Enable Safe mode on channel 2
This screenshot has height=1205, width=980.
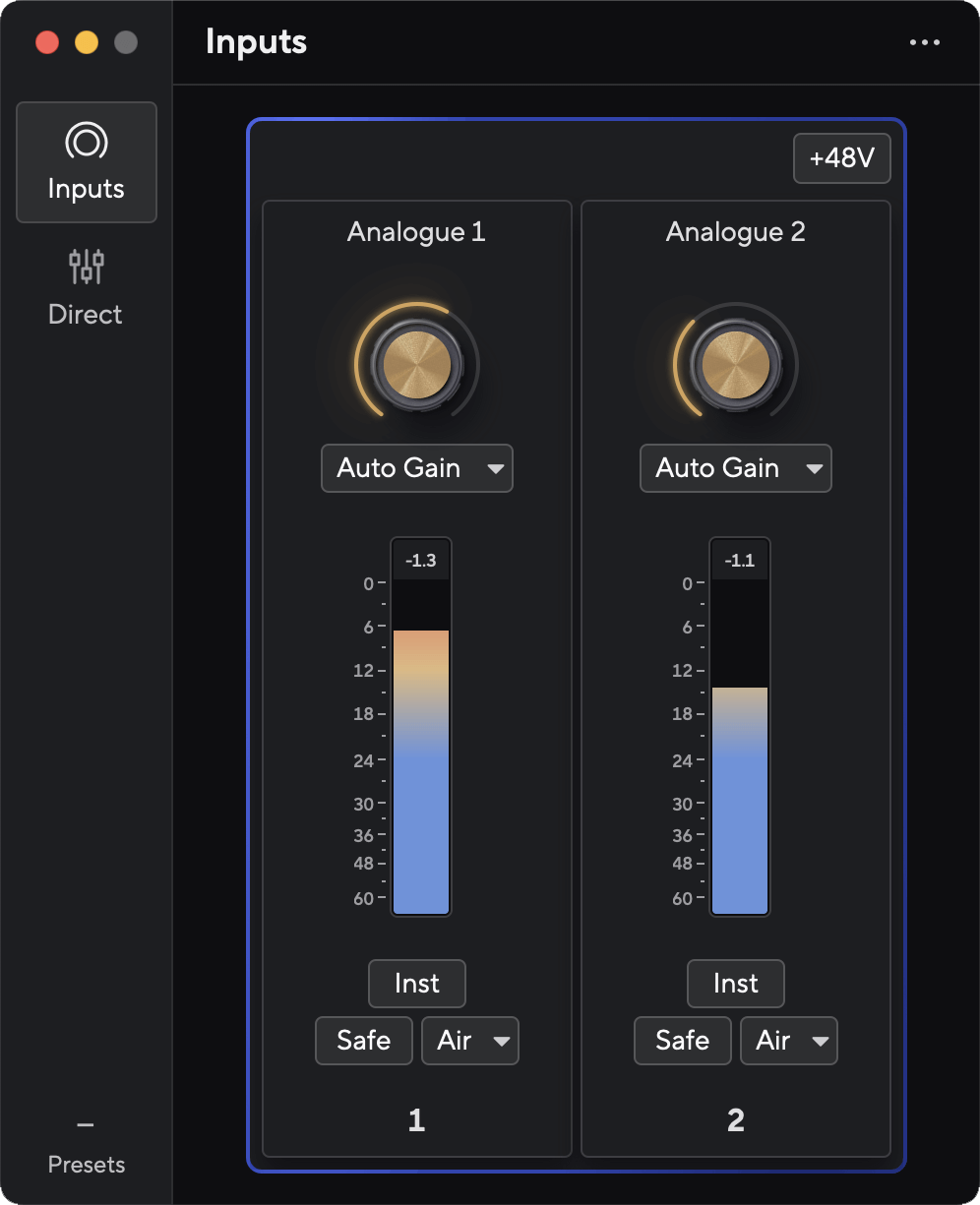(683, 1041)
